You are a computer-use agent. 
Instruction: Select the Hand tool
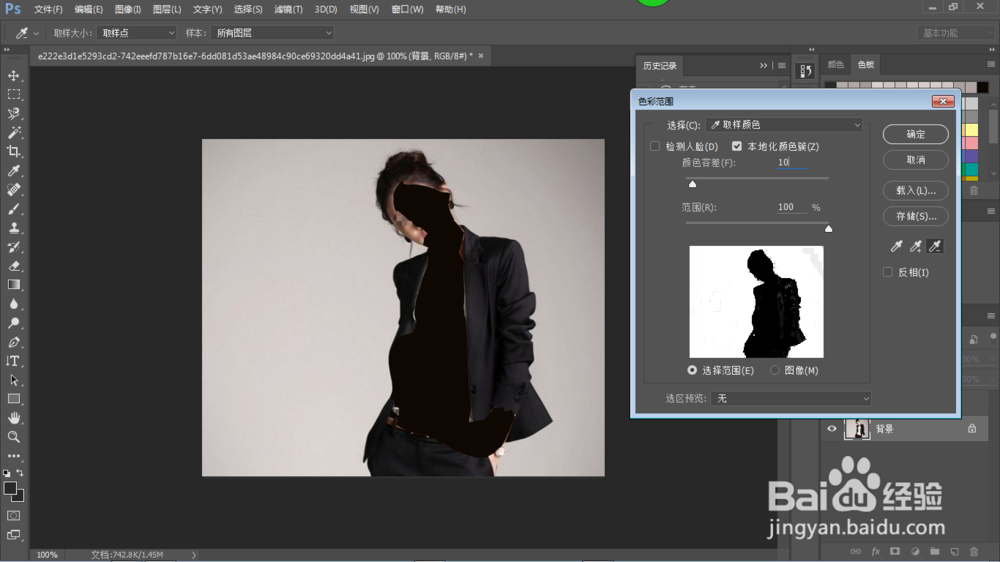coord(13,418)
